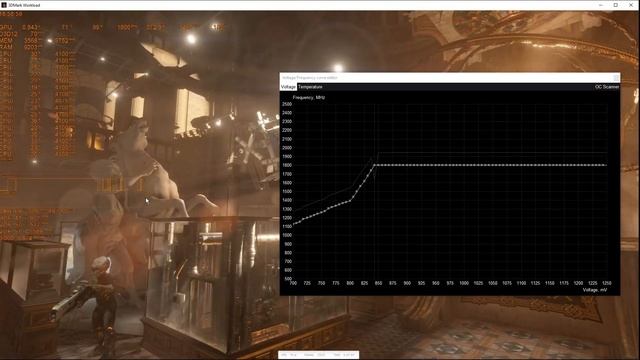The image size is (640, 360).
Task: Click the 3DMark Workload app icon in title bar
Action: (4, 5)
